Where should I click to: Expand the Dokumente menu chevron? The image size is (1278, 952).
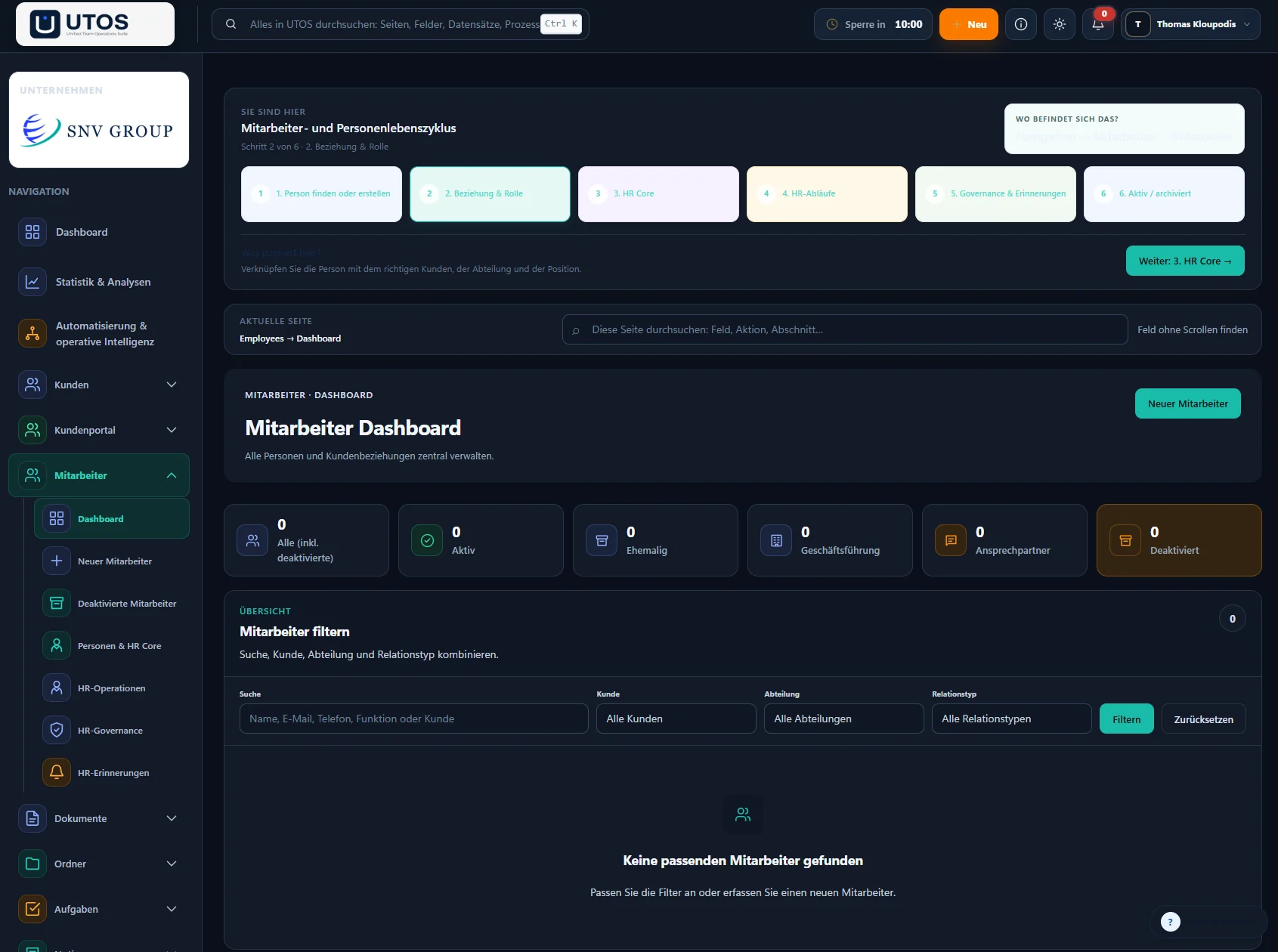(172, 818)
